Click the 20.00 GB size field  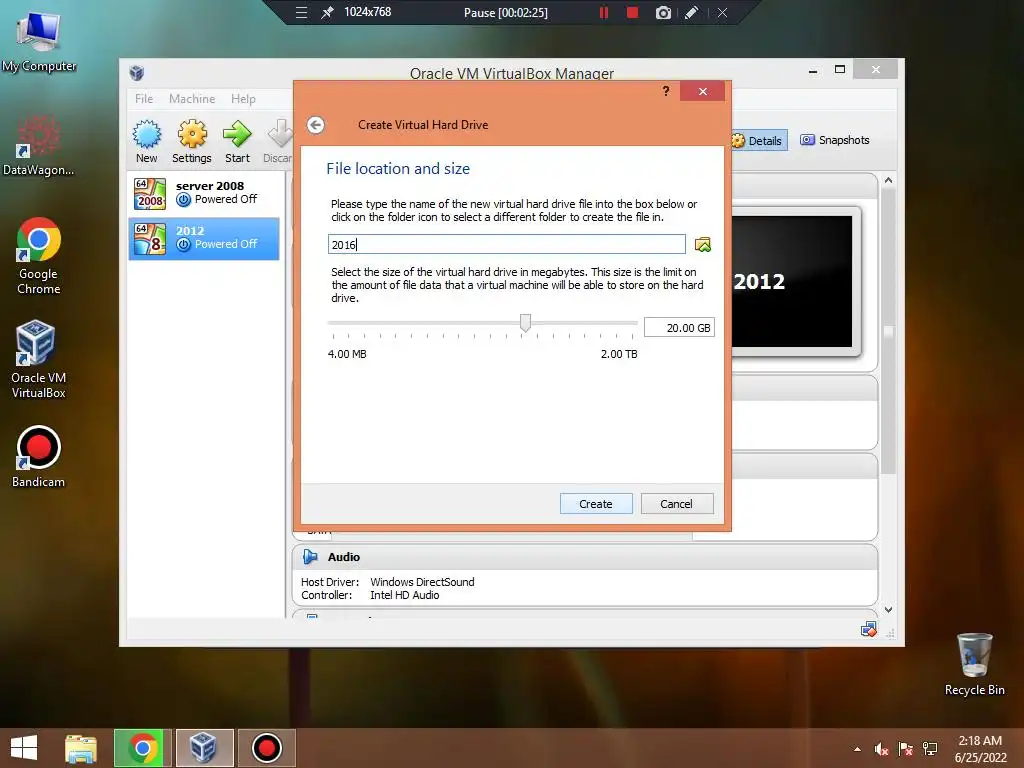coord(679,327)
